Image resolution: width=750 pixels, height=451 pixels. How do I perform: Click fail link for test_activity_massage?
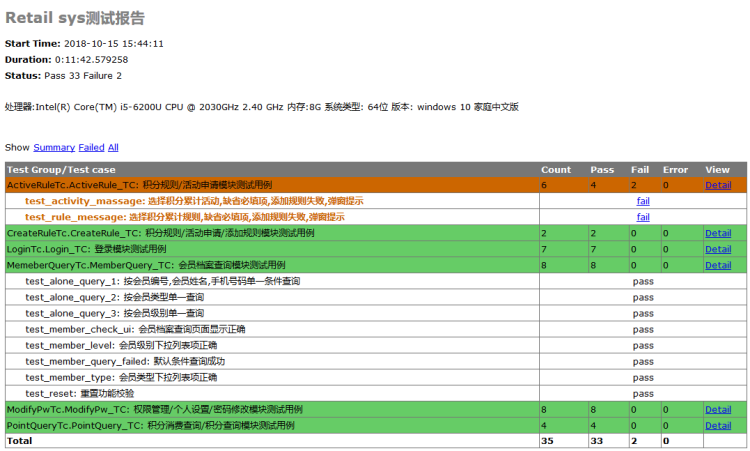pos(643,201)
